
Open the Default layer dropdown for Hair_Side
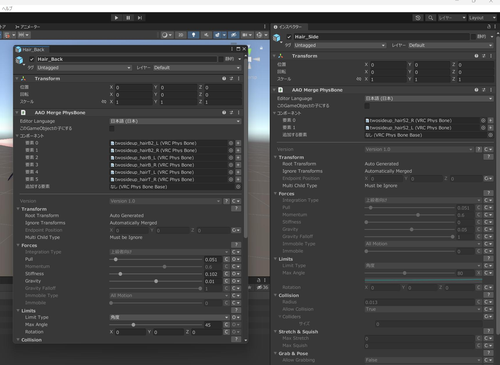pos(451,45)
